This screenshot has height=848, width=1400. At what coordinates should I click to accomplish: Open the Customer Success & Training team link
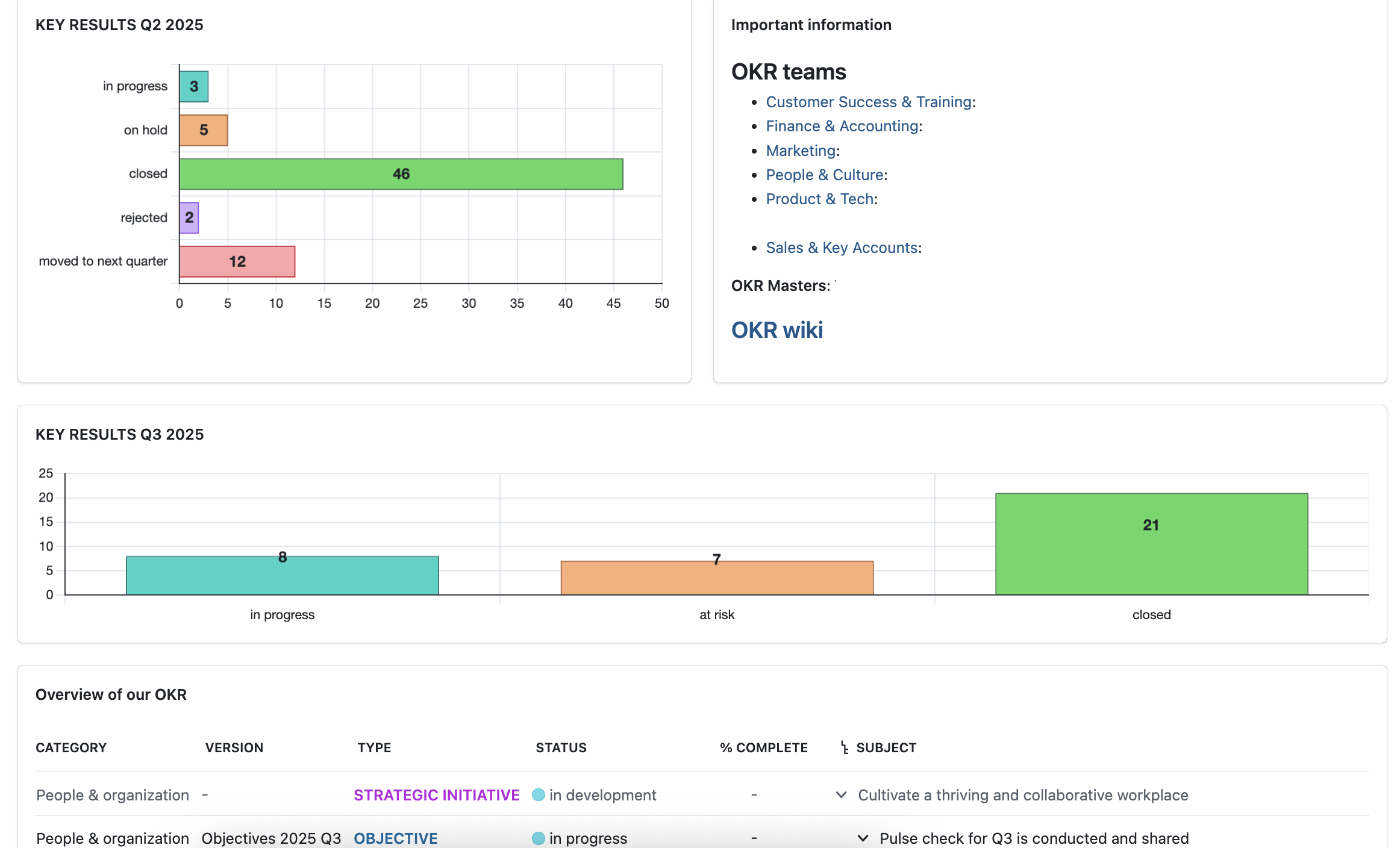tap(869, 102)
